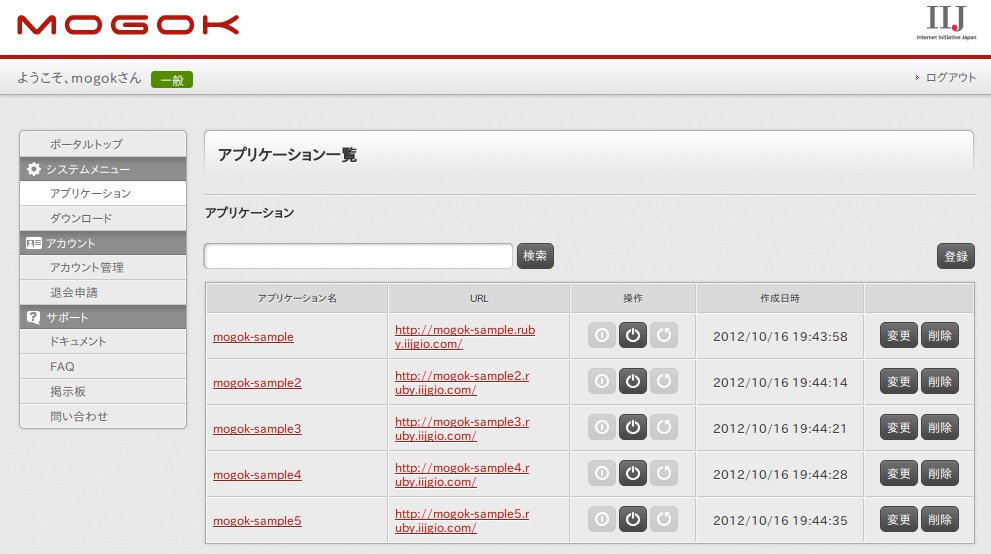Image resolution: width=991 pixels, height=554 pixels.
Task: Open the mogok-sample5 application link
Action: 257,521
